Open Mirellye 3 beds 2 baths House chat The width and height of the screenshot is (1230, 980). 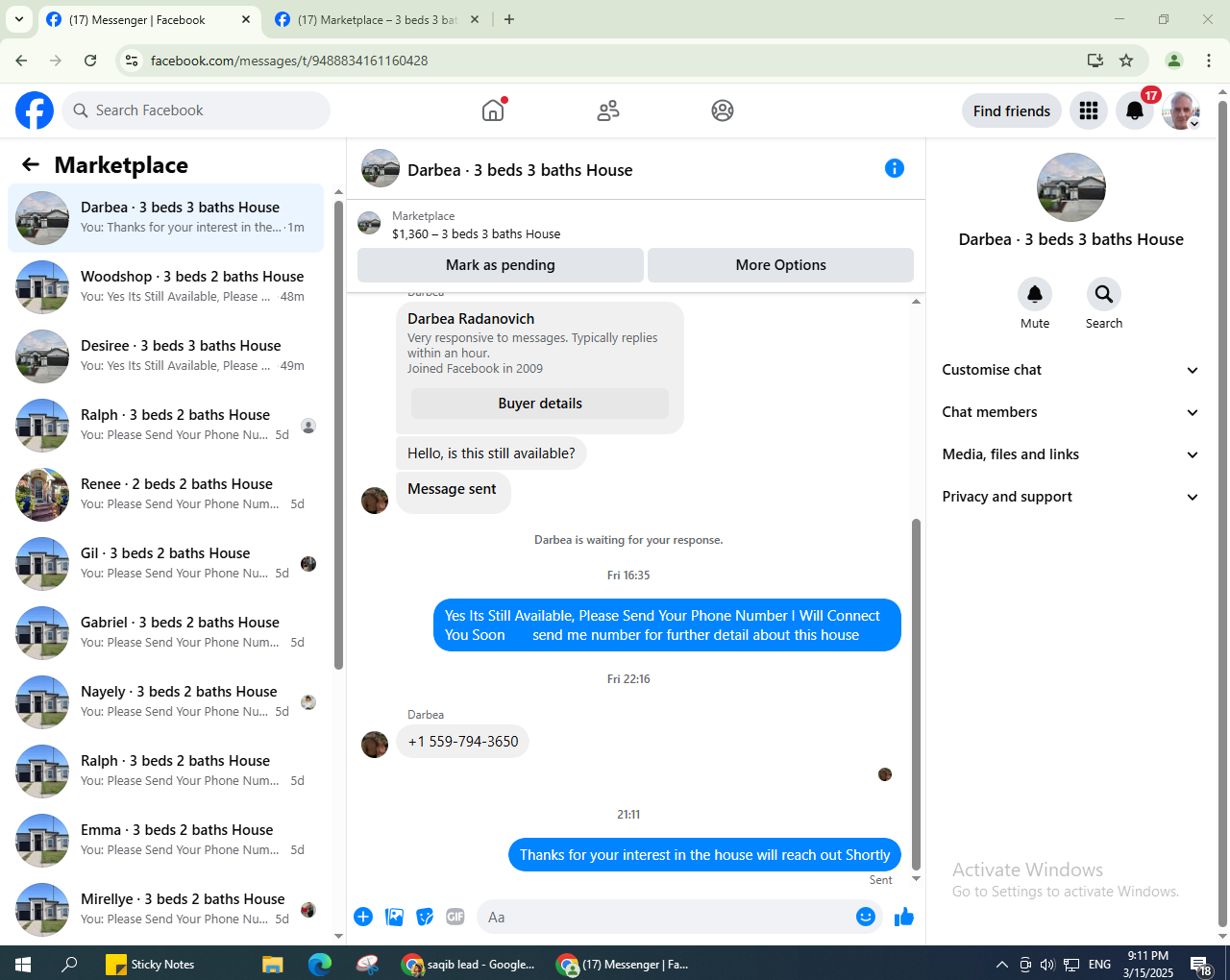(x=166, y=910)
